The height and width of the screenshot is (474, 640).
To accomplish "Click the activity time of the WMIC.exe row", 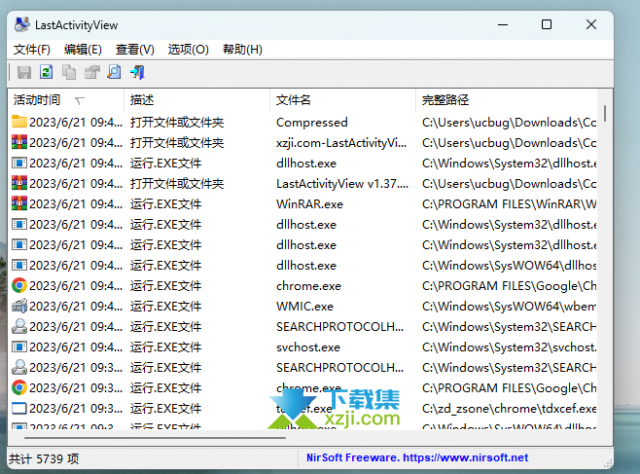I will (x=76, y=306).
